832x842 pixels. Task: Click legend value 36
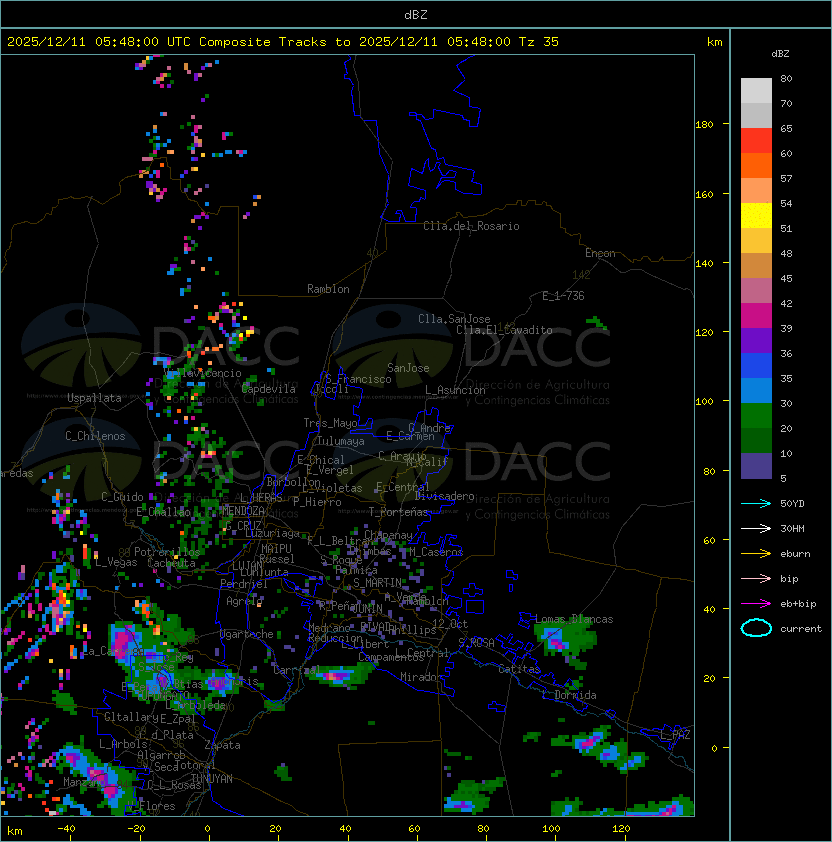pyautogui.click(x=786, y=353)
